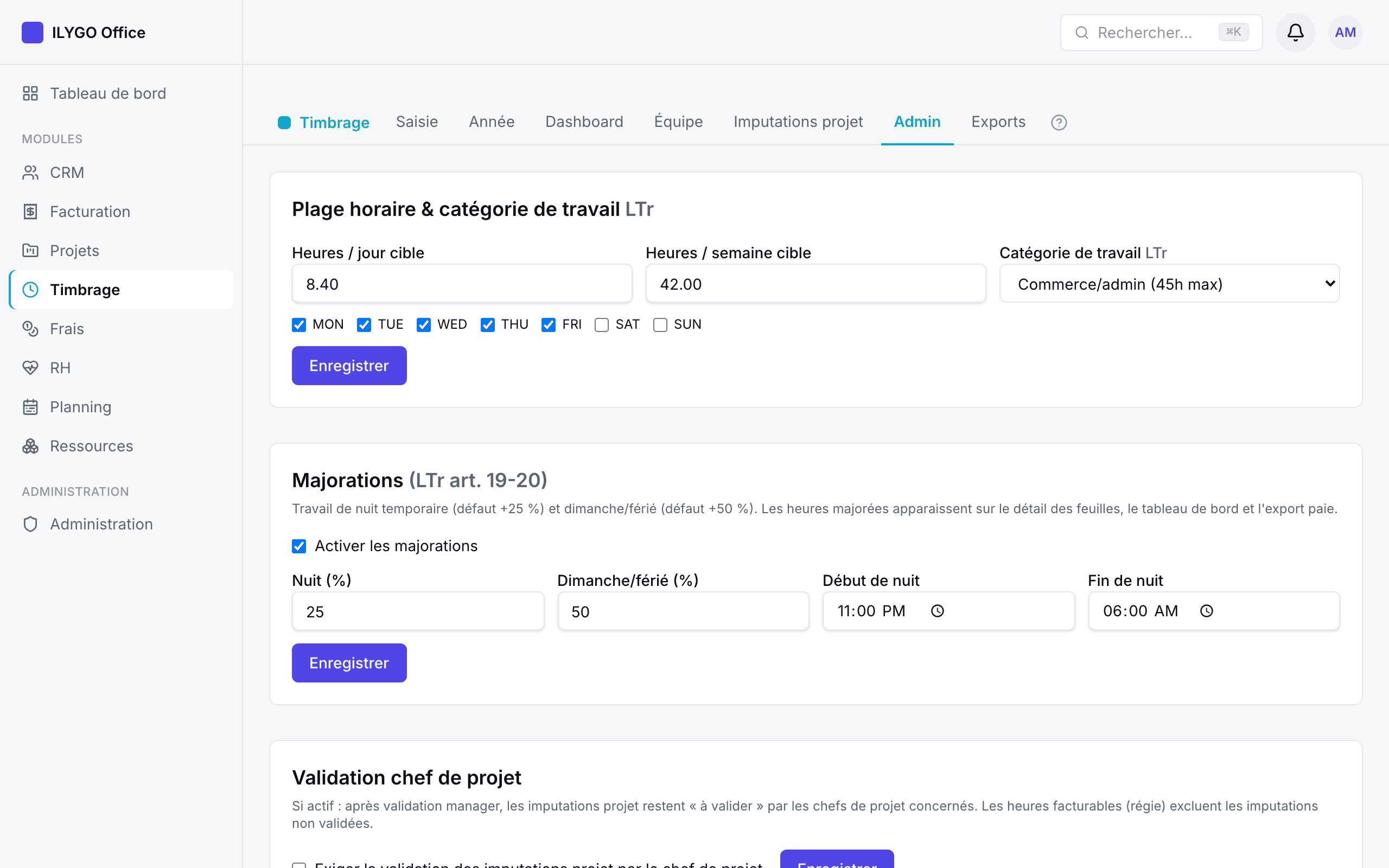Viewport: 1389px width, 868px height.
Task: Click the Nuit (%) input field
Action: pyautogui.click(x=418, y=611)
